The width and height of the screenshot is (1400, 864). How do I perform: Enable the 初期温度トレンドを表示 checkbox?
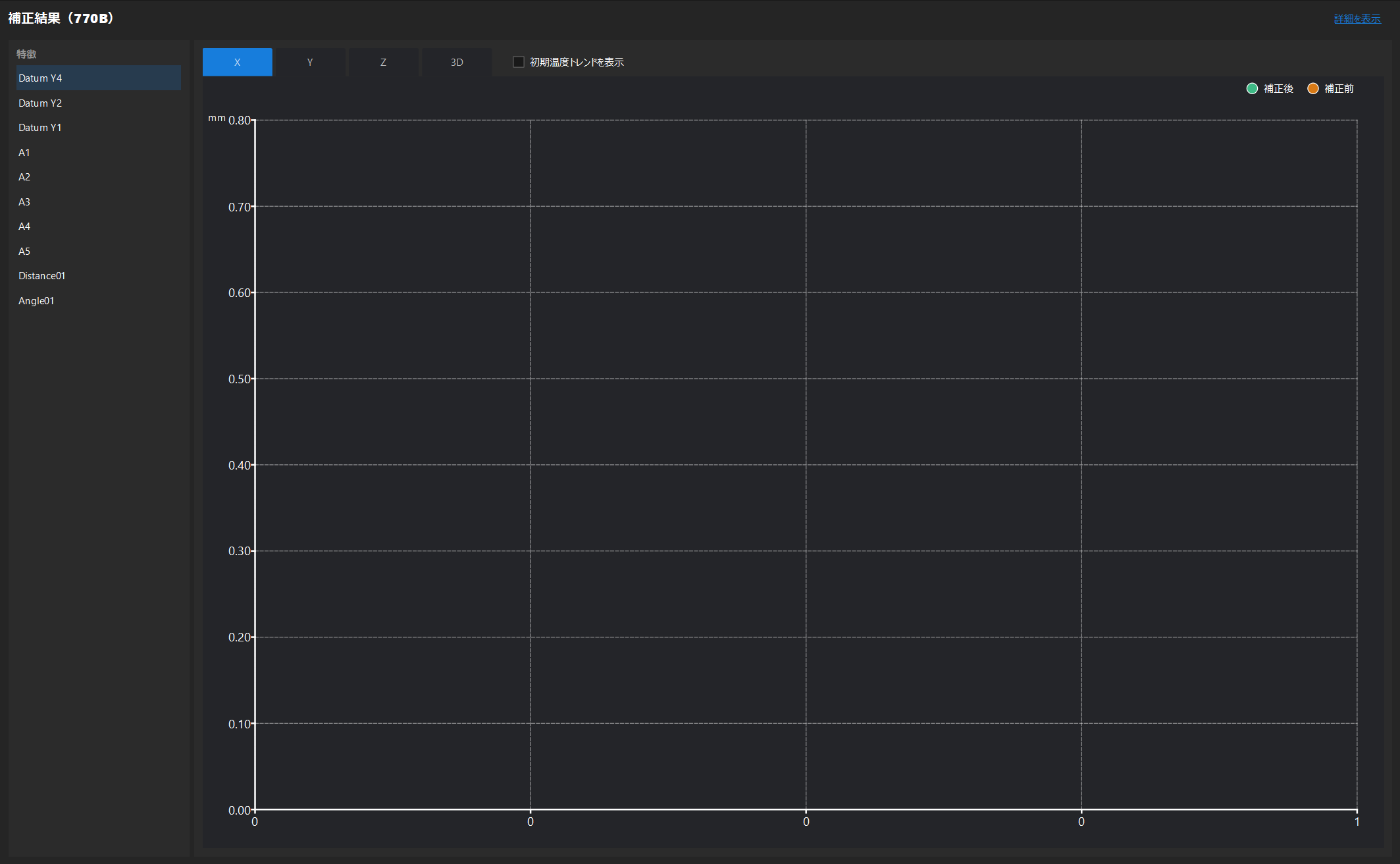[519, 62]
